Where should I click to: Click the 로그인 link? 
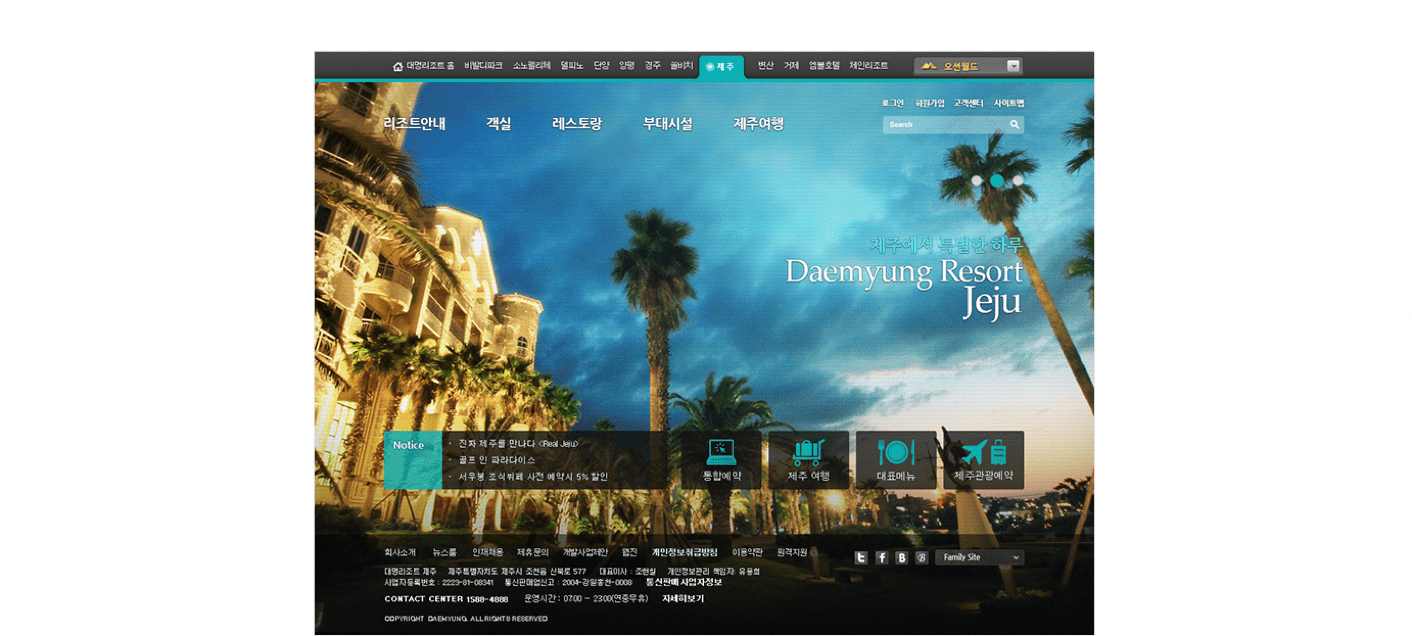pos(892,103)
